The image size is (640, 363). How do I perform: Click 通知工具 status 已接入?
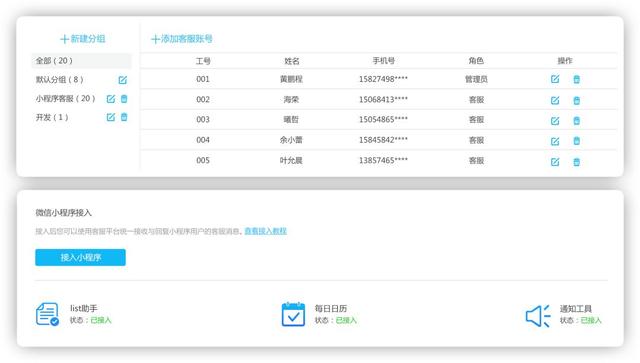coord(591,320)
